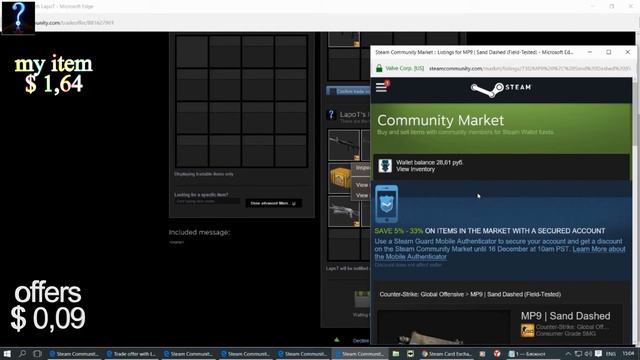Open the Windows Start menu

point(7,353)
